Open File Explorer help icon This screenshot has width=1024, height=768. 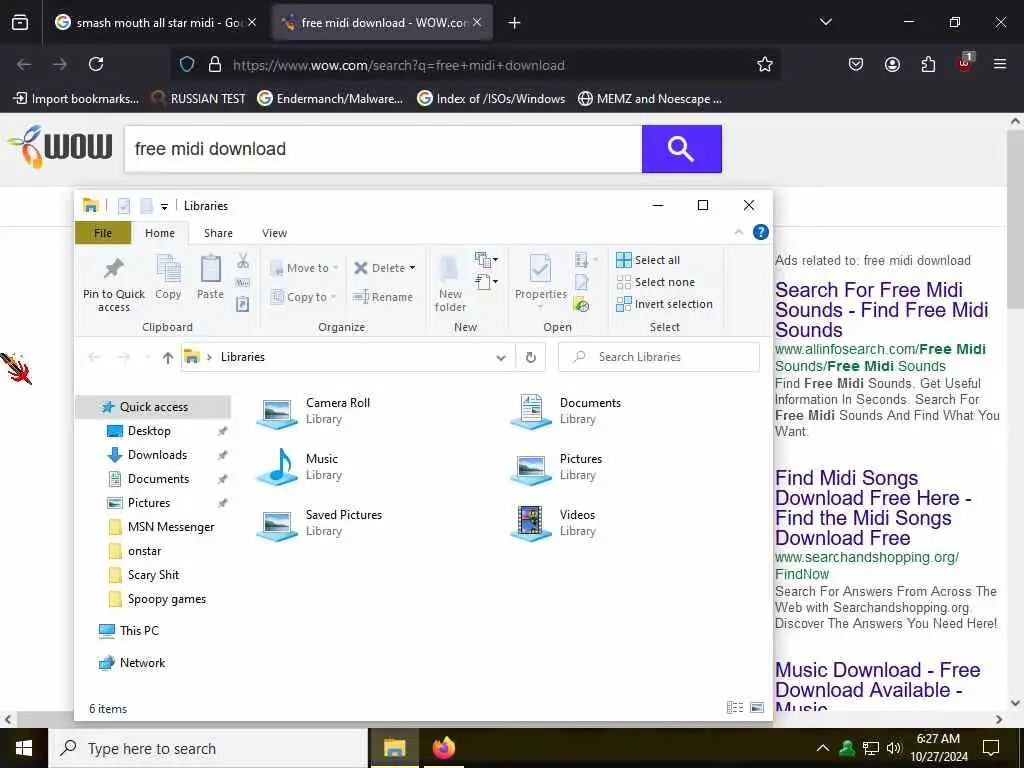coord(761,232)
